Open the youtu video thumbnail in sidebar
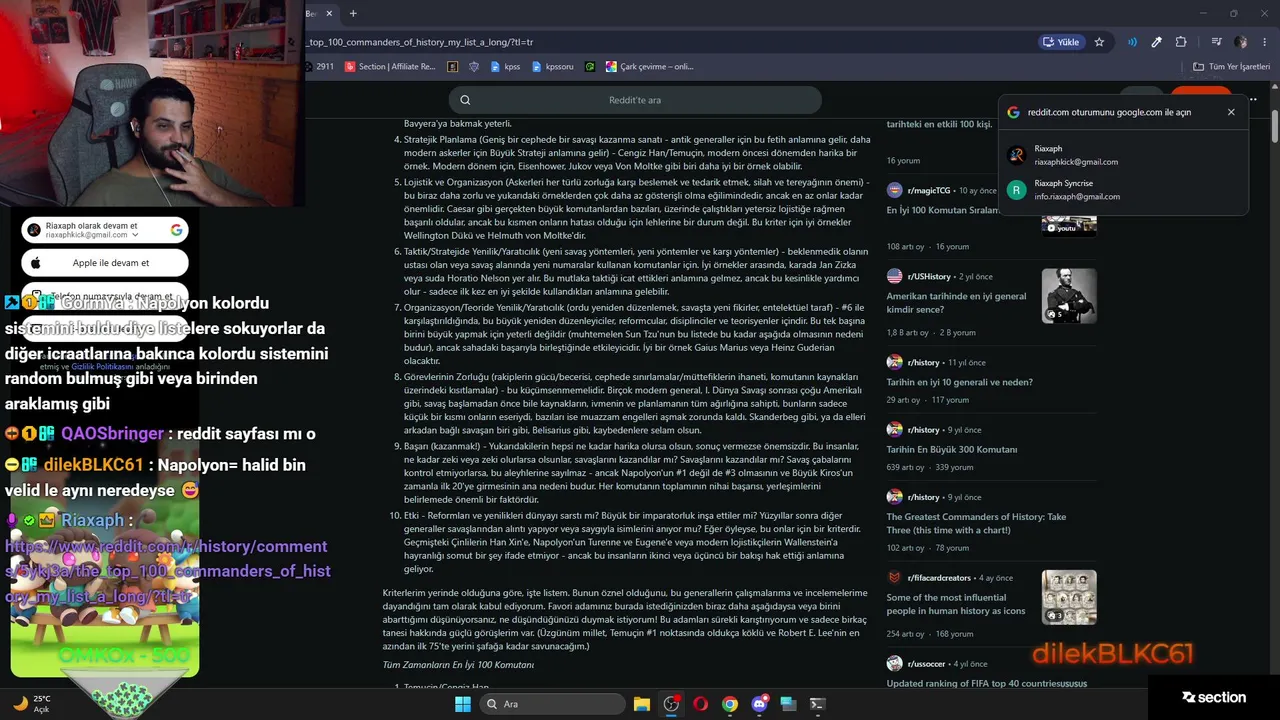 click(1069, 224)
